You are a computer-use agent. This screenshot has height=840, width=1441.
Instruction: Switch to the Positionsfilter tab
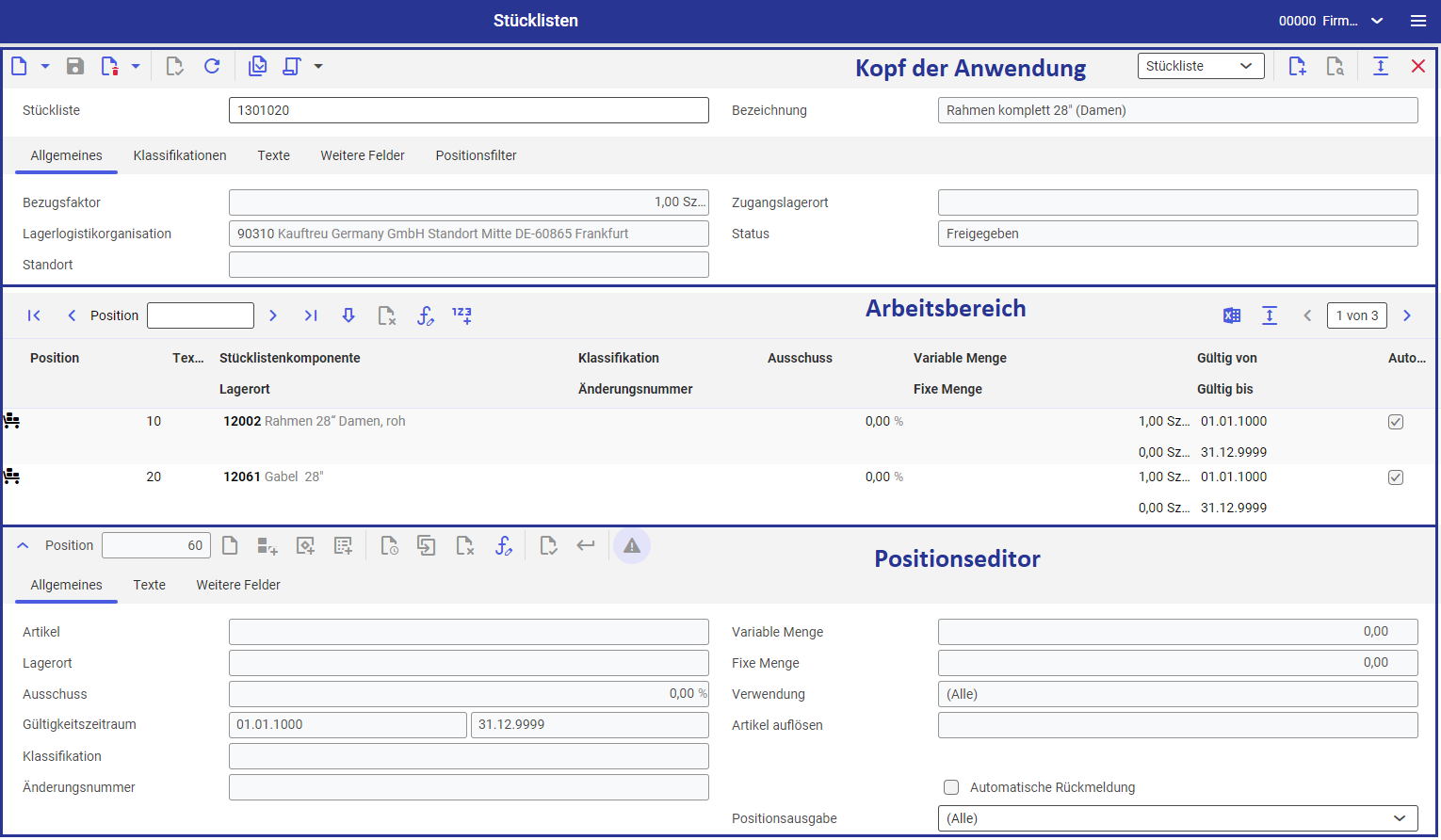coord(476,155)
